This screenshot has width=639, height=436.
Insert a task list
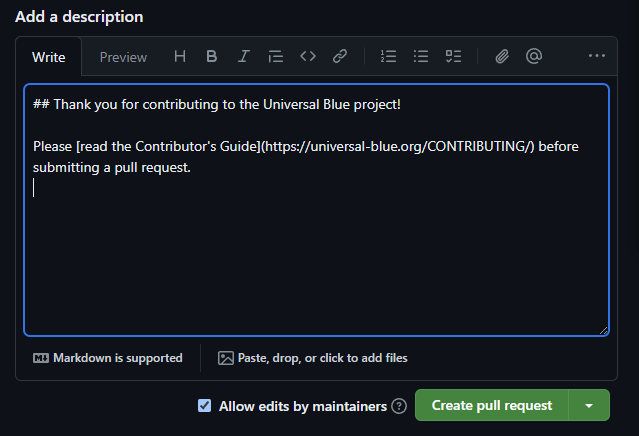pyautogui.click(x=453, y=57)
